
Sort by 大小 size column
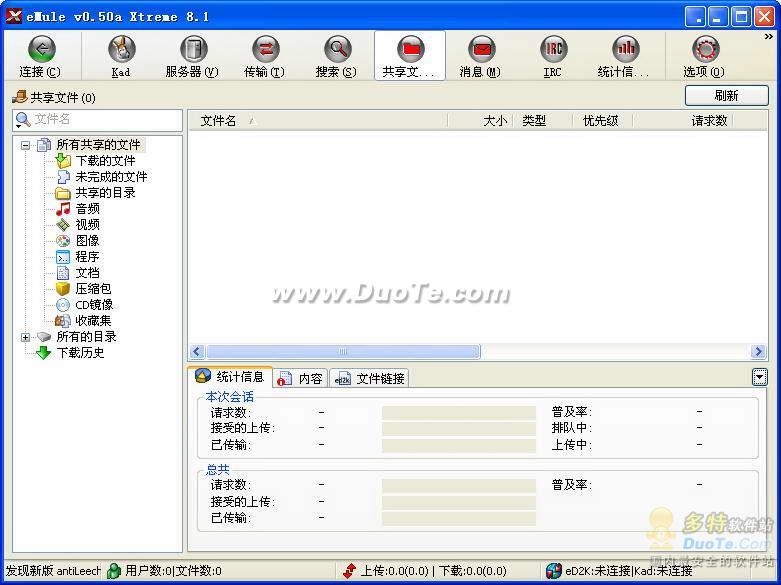pyautogui.click(x=480, y=121)
